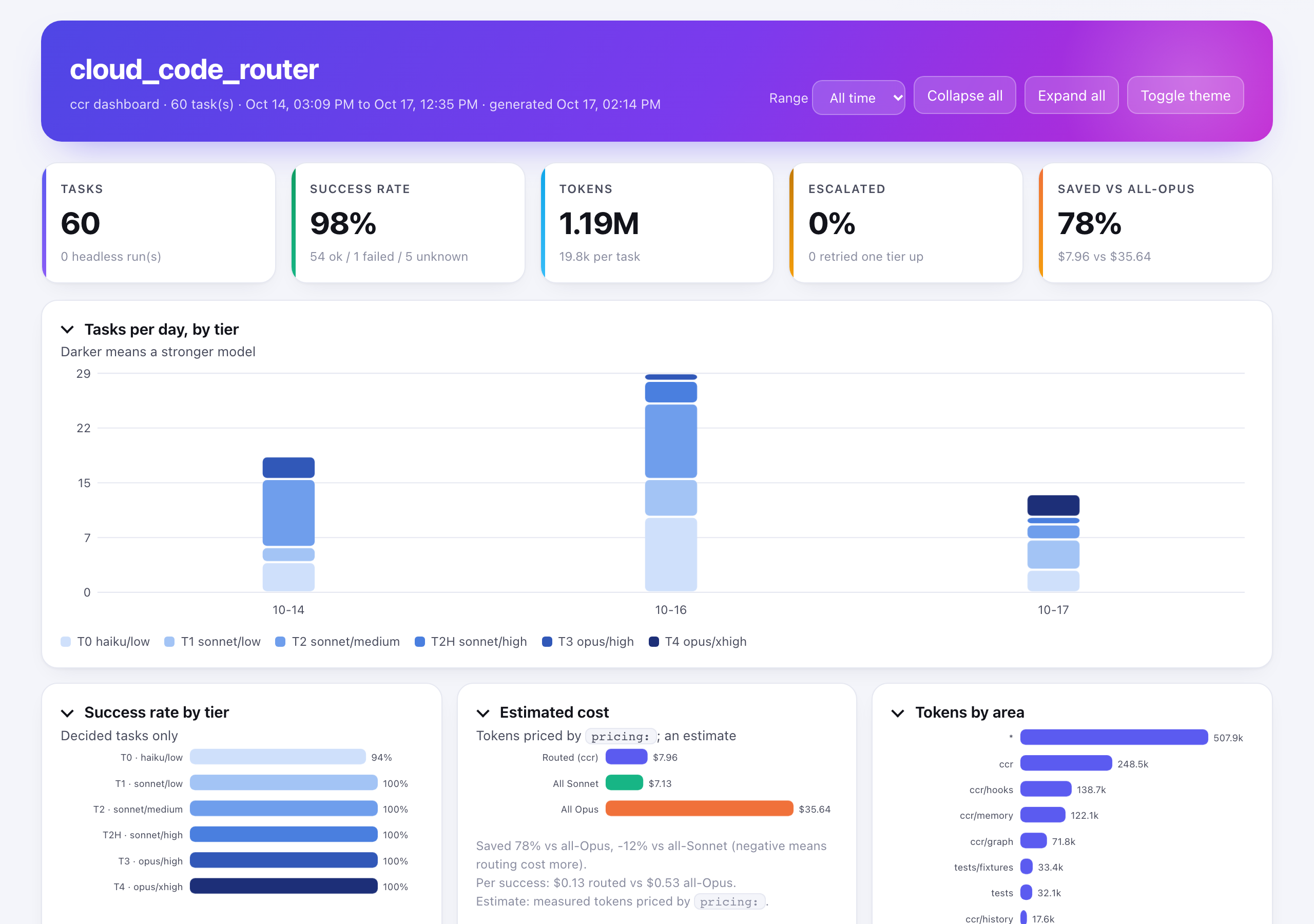Click the All Sonnet $7.13 bar
The image size is (1314, 924).
624,783
